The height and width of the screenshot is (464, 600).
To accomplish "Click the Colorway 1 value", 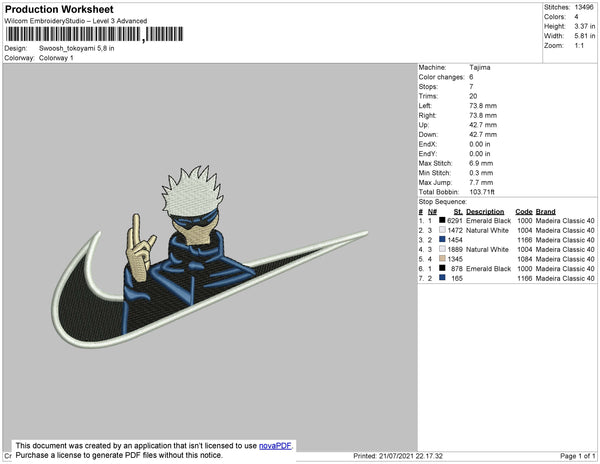I will 56,58.
